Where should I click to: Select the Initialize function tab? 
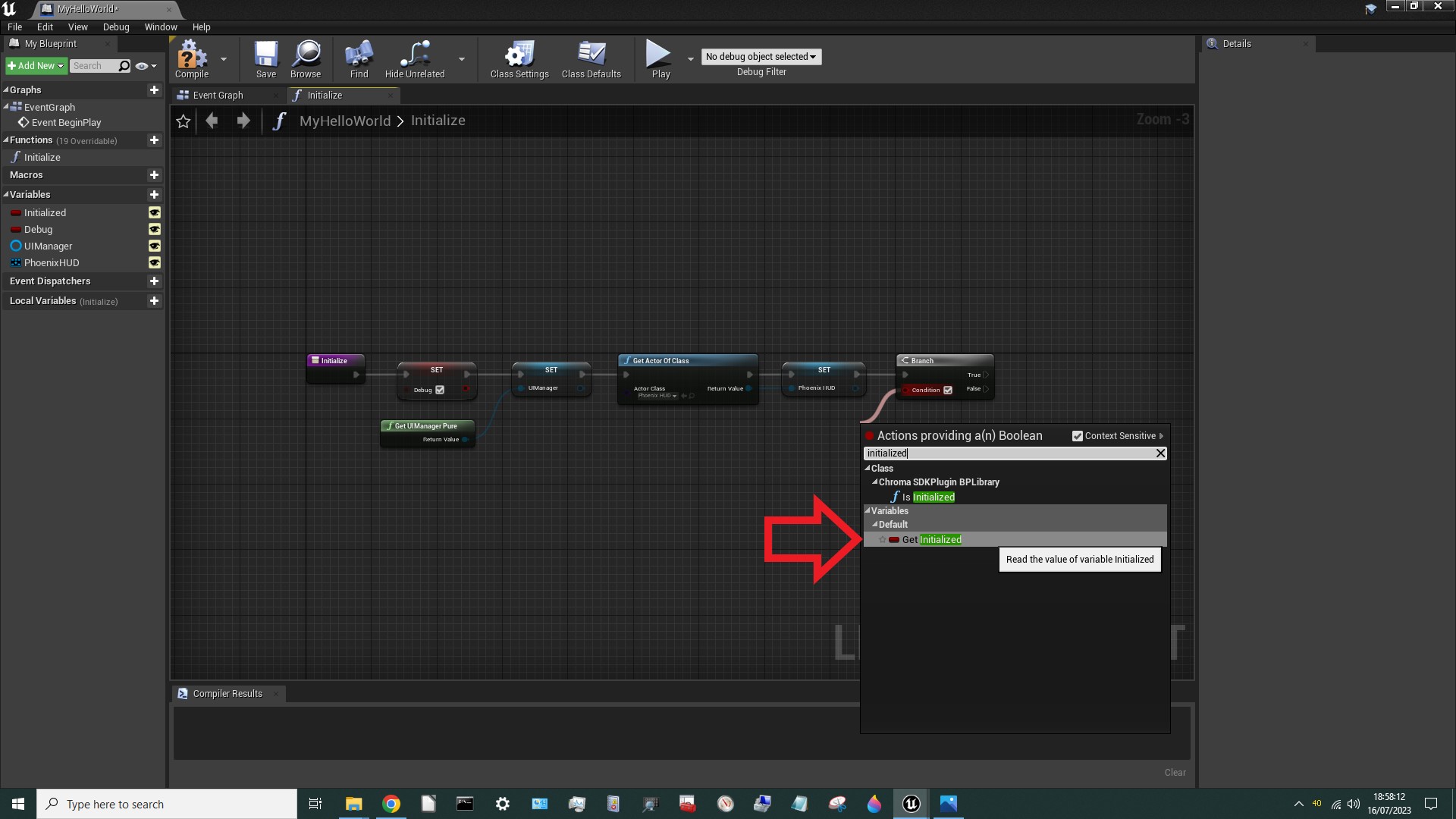343,95
